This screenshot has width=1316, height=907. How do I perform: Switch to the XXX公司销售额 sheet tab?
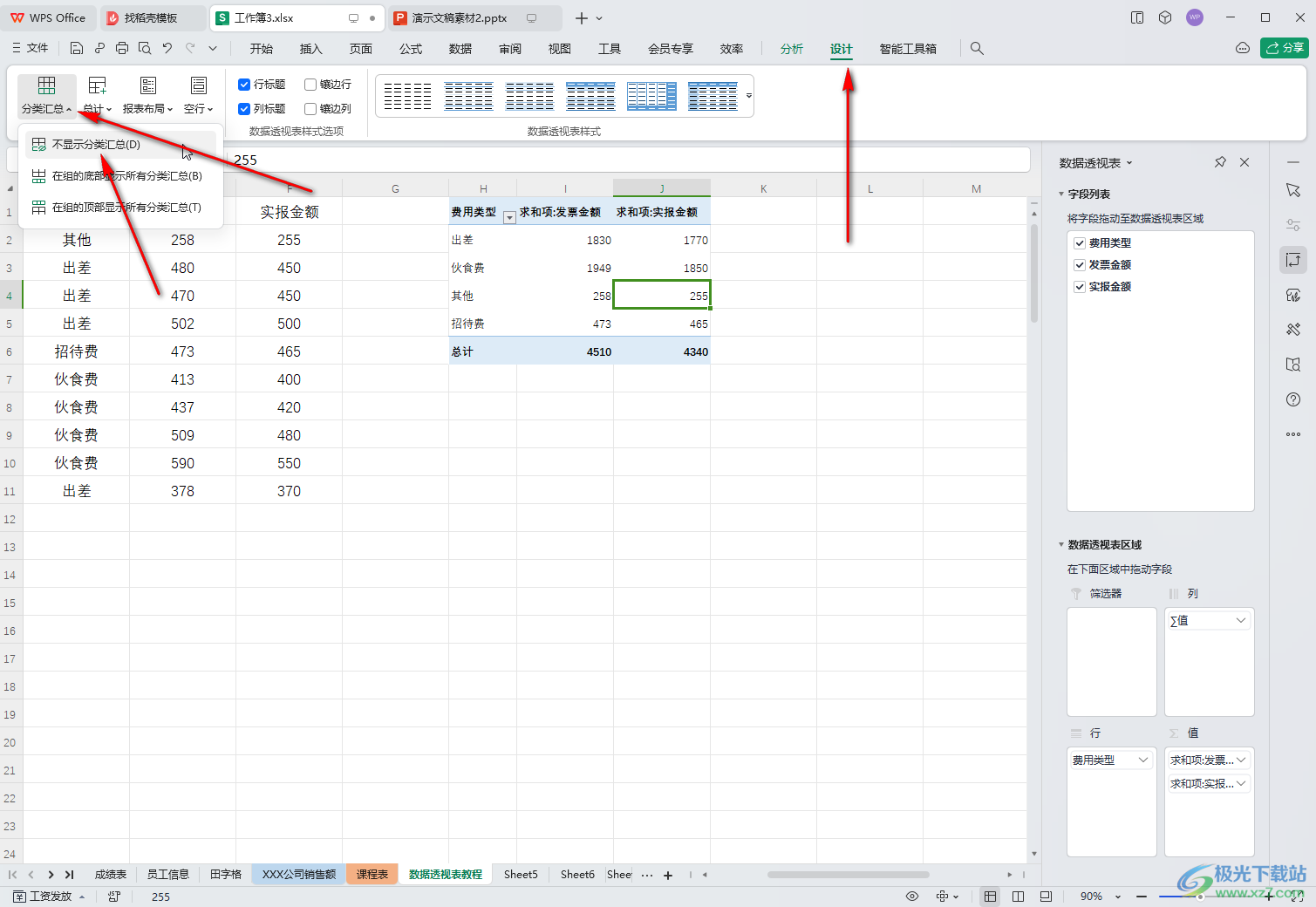coord(299,874)
